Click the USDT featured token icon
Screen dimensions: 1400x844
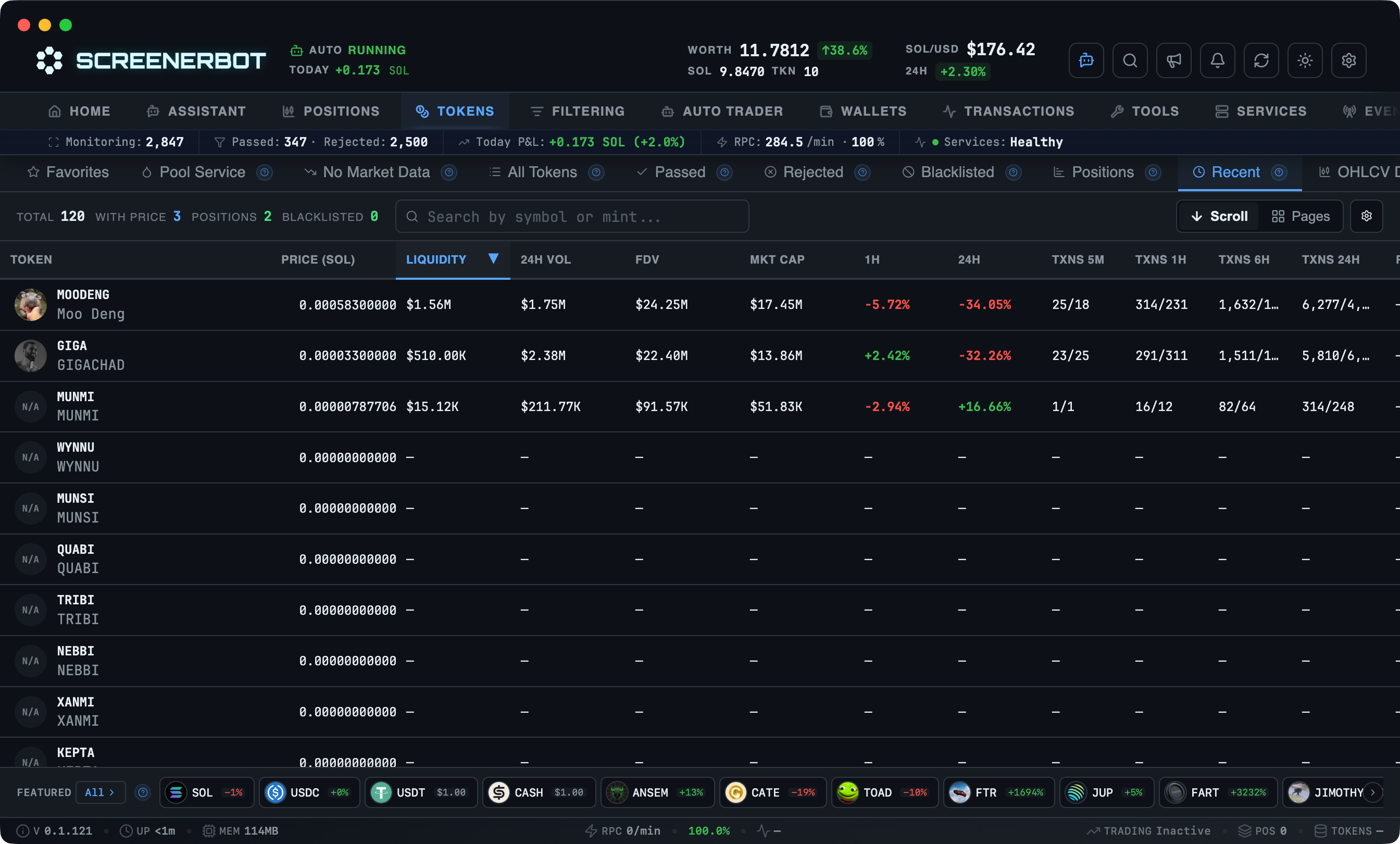(x=381, y=792)
